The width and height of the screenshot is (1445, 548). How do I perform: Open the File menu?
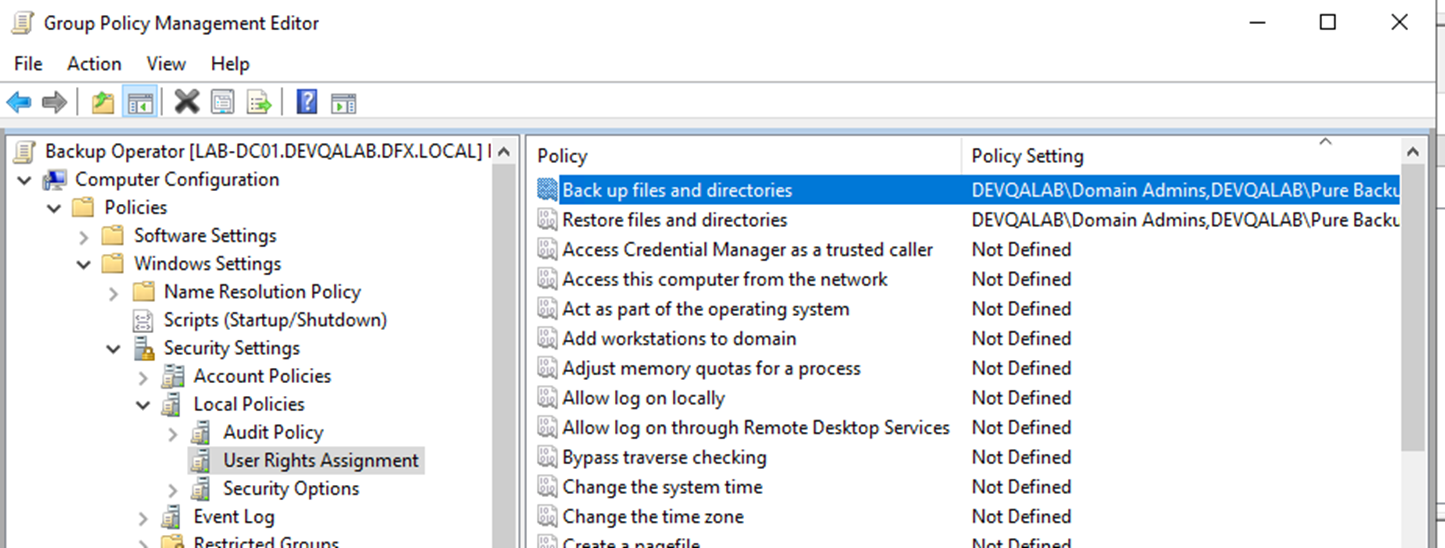point(28,63)
